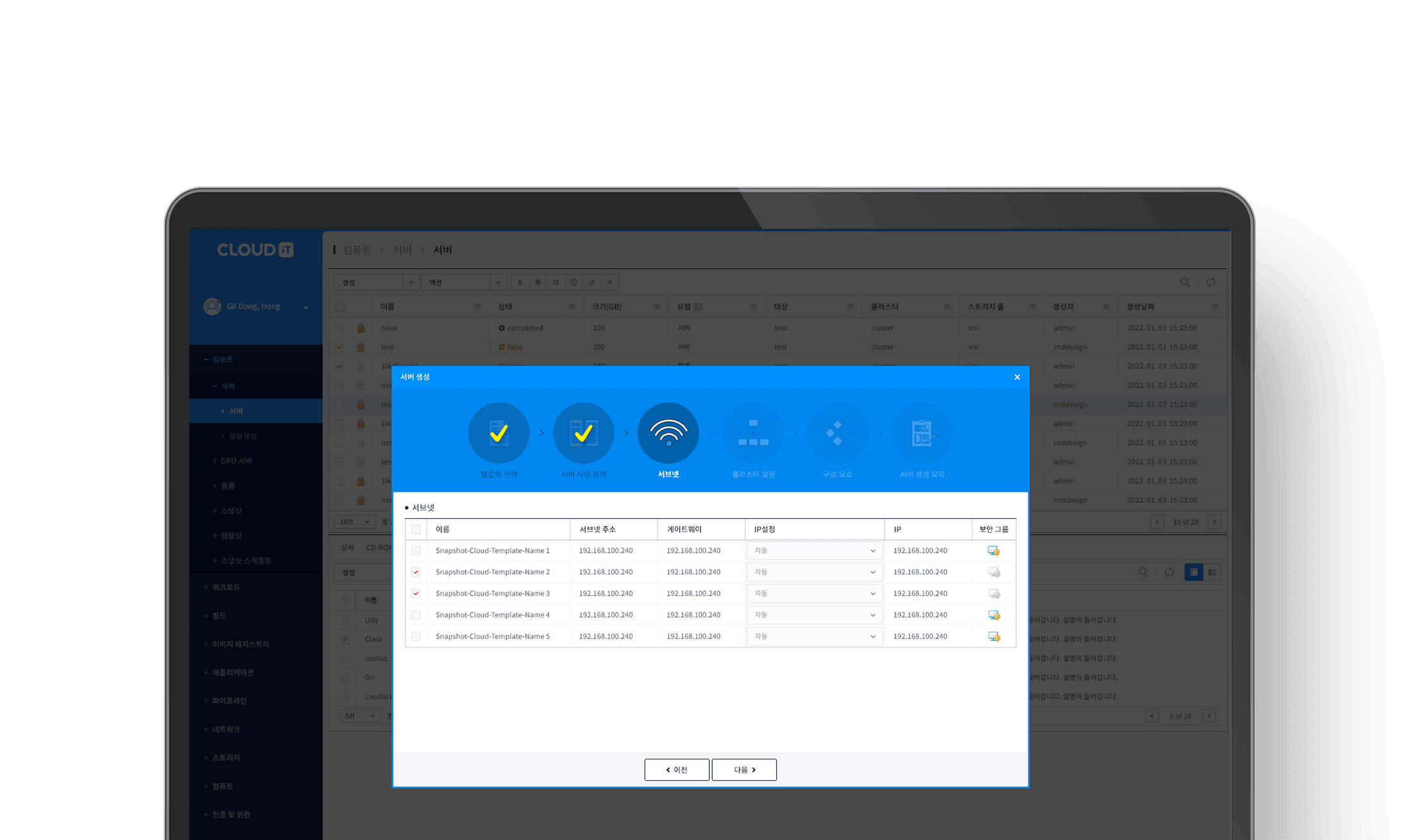Click the refresh icon above server table
This screenshot has height=840, width=1424.
[x=1211, y=282]
